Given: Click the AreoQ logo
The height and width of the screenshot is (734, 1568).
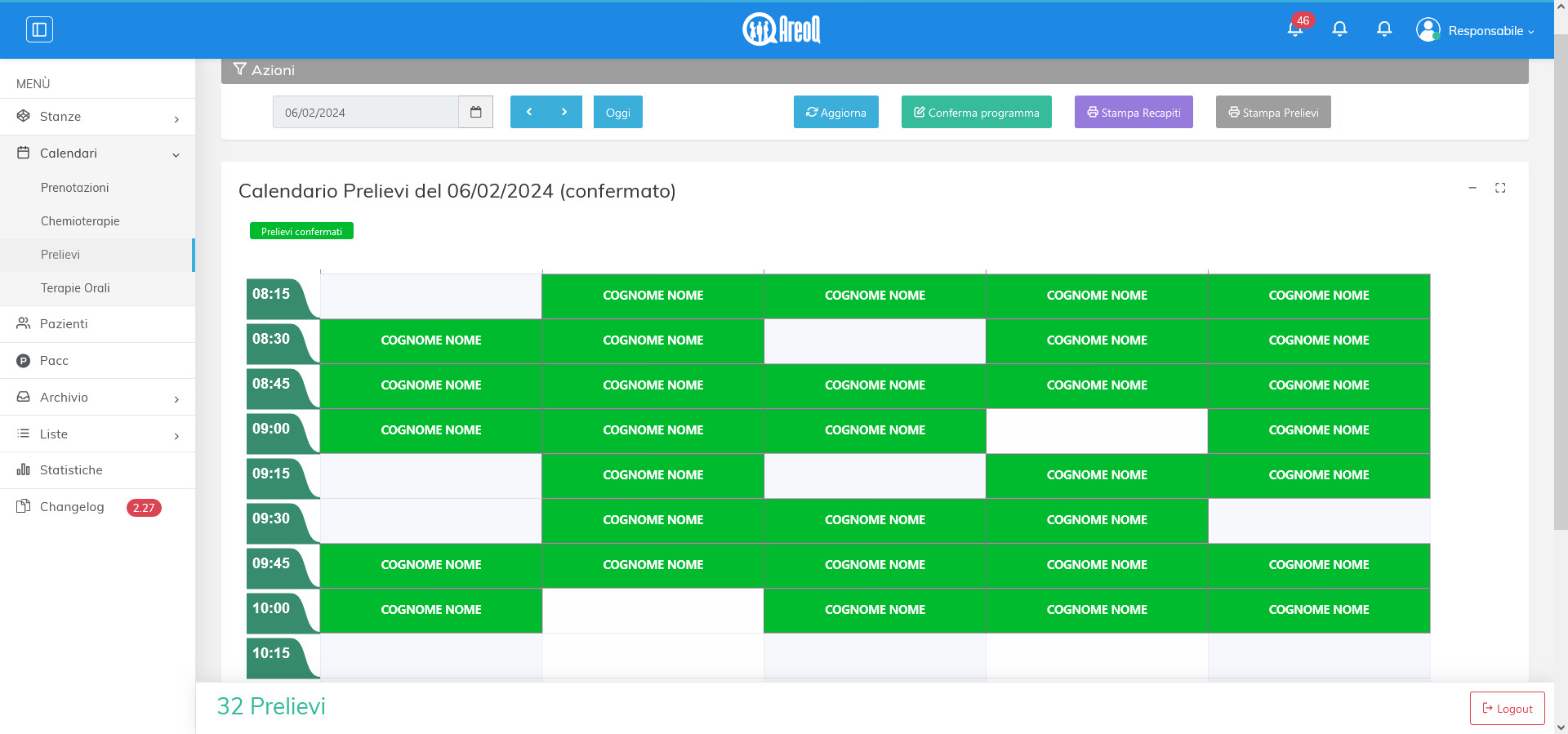Looking at the screenshot, I should (782, 29).
